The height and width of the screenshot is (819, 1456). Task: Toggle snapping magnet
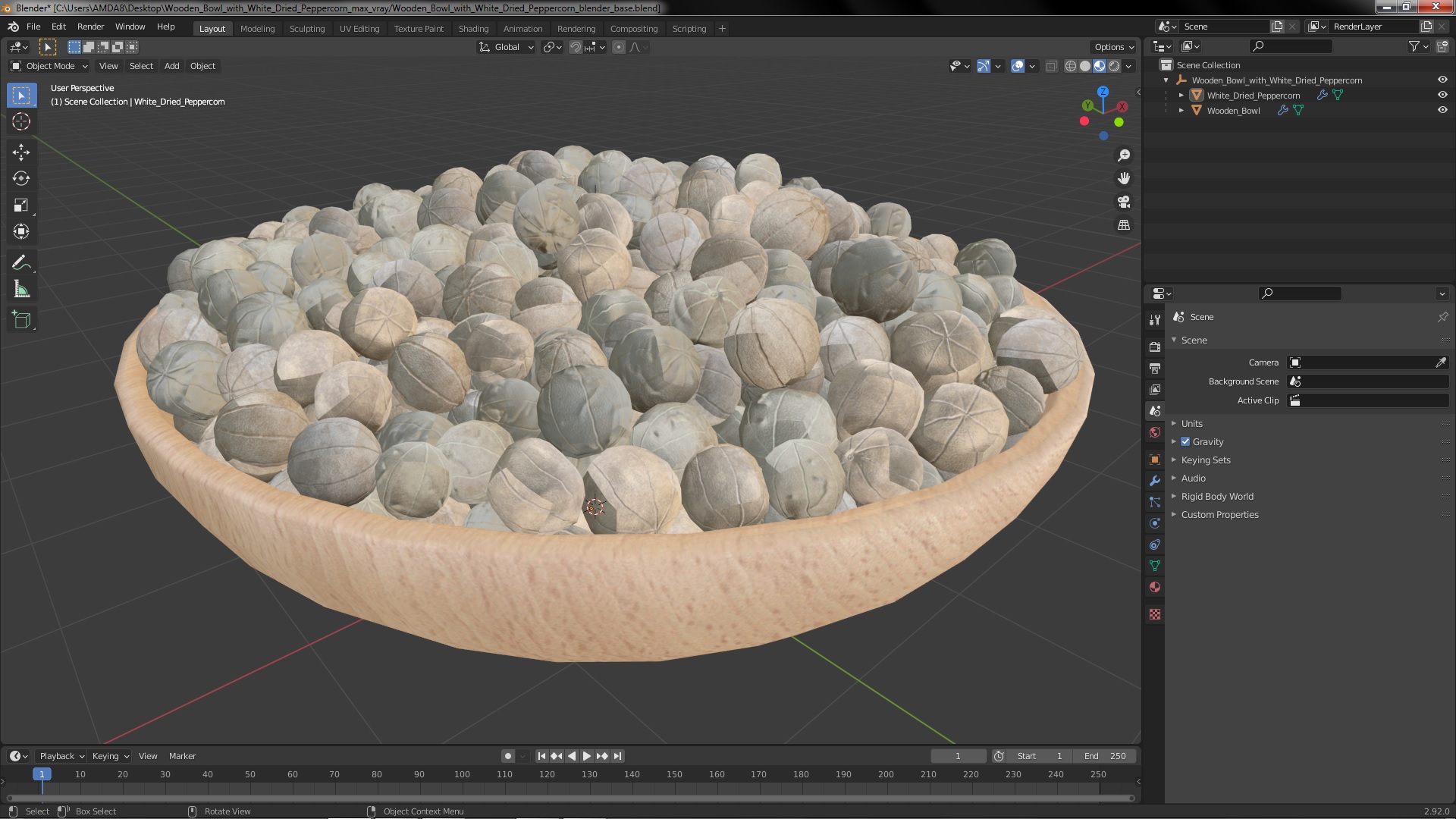click(576, 47)
